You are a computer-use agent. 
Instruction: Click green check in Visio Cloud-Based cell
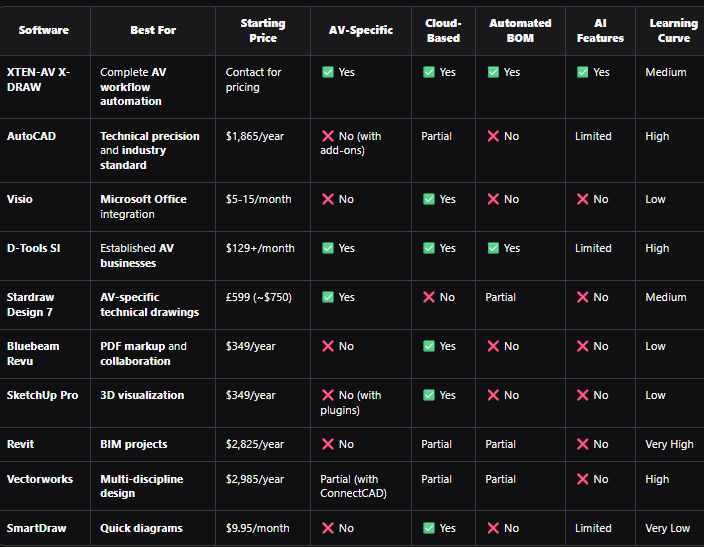429,199
